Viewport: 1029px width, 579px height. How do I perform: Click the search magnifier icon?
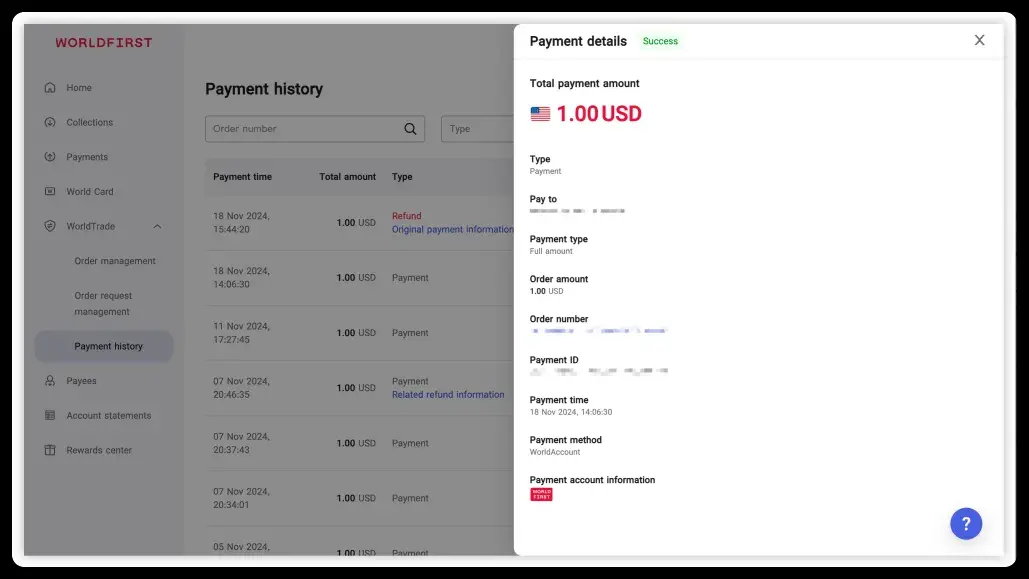pyautogui.click(x=410, y=129)
